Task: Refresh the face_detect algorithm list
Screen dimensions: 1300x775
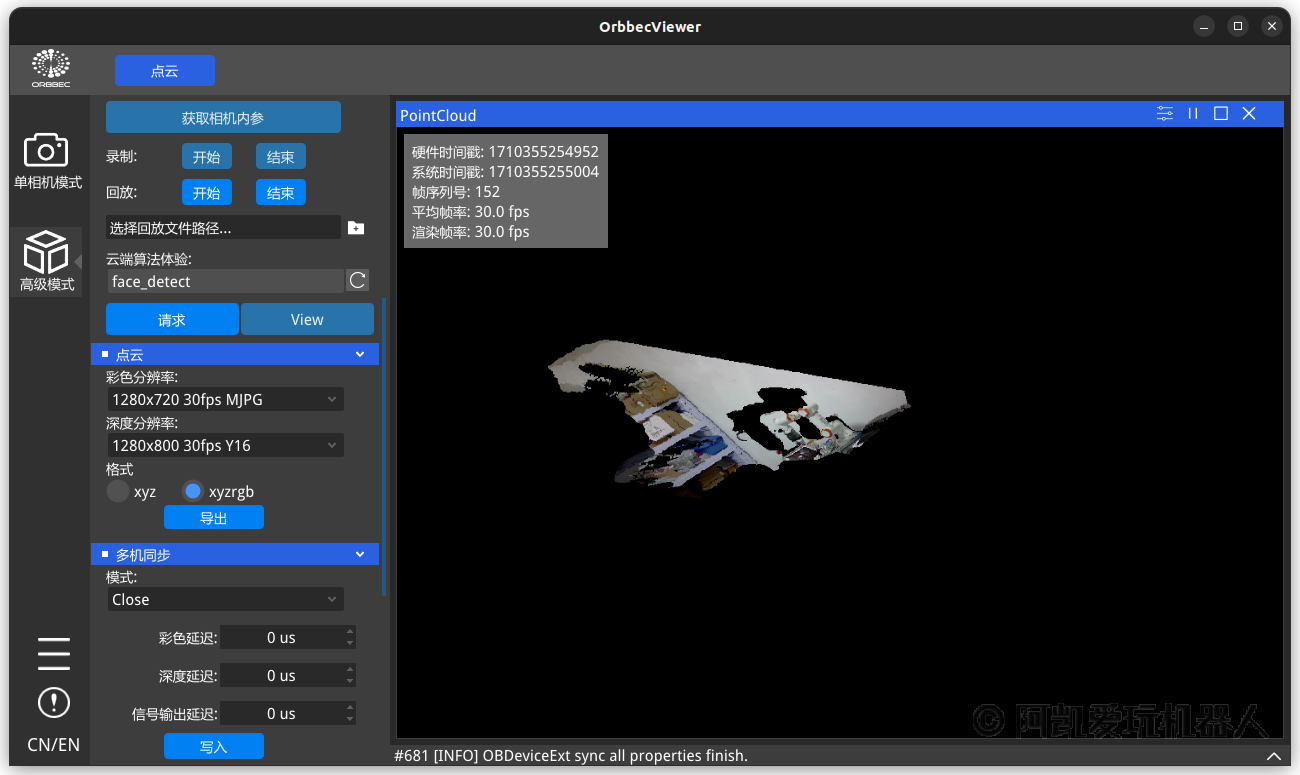Action: coord(357,281)
